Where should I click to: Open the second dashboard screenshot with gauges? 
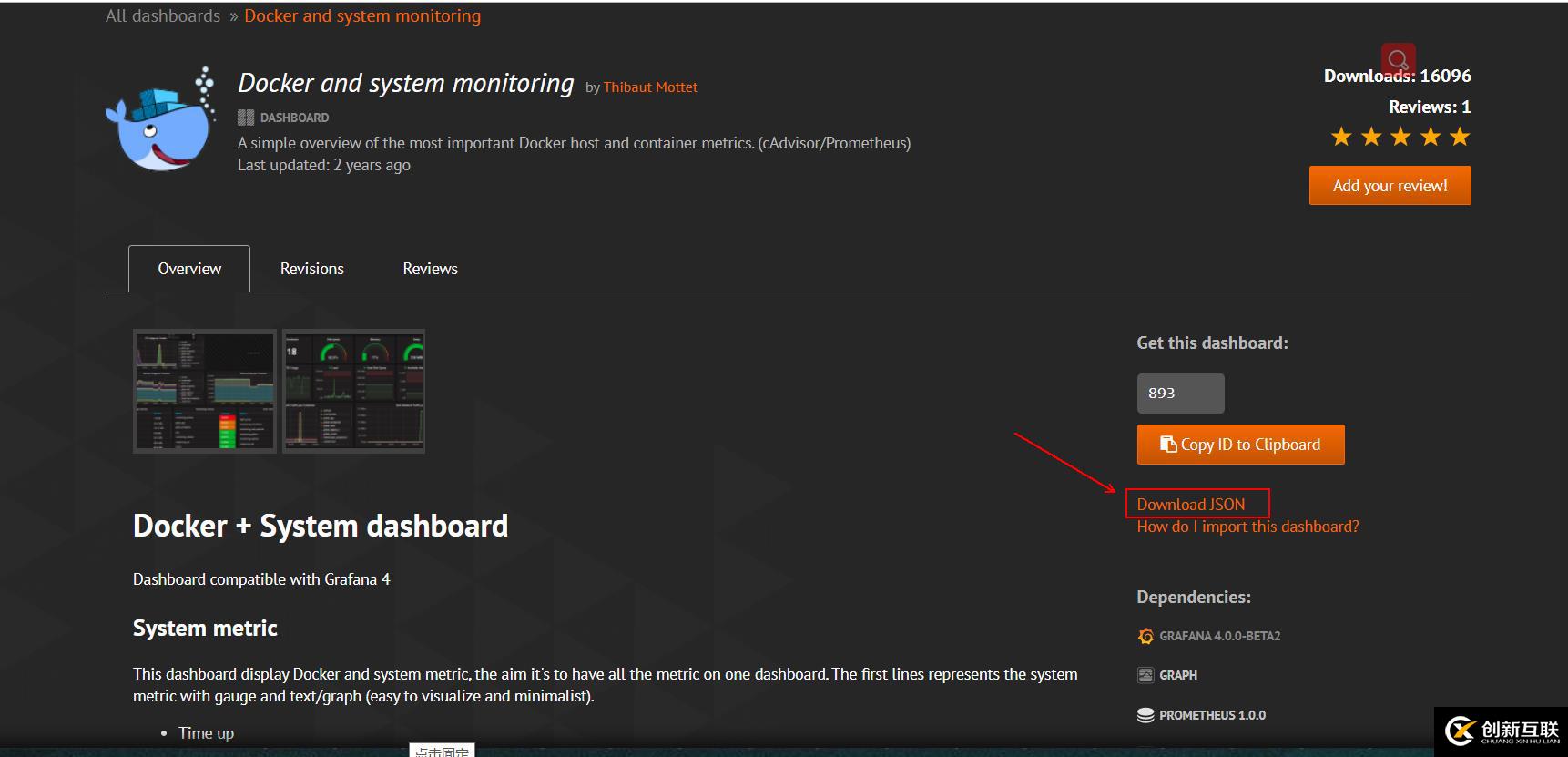[354, 392]
